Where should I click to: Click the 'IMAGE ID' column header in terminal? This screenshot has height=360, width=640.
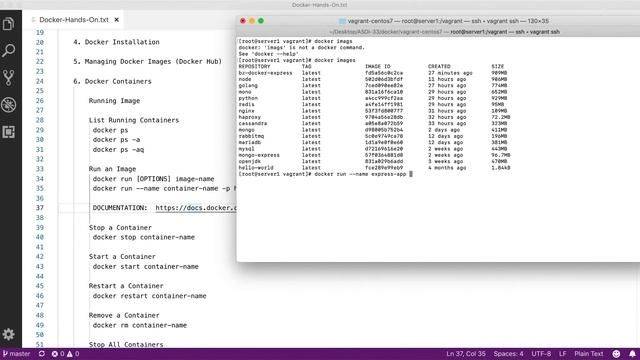click(x=378, y=67)
